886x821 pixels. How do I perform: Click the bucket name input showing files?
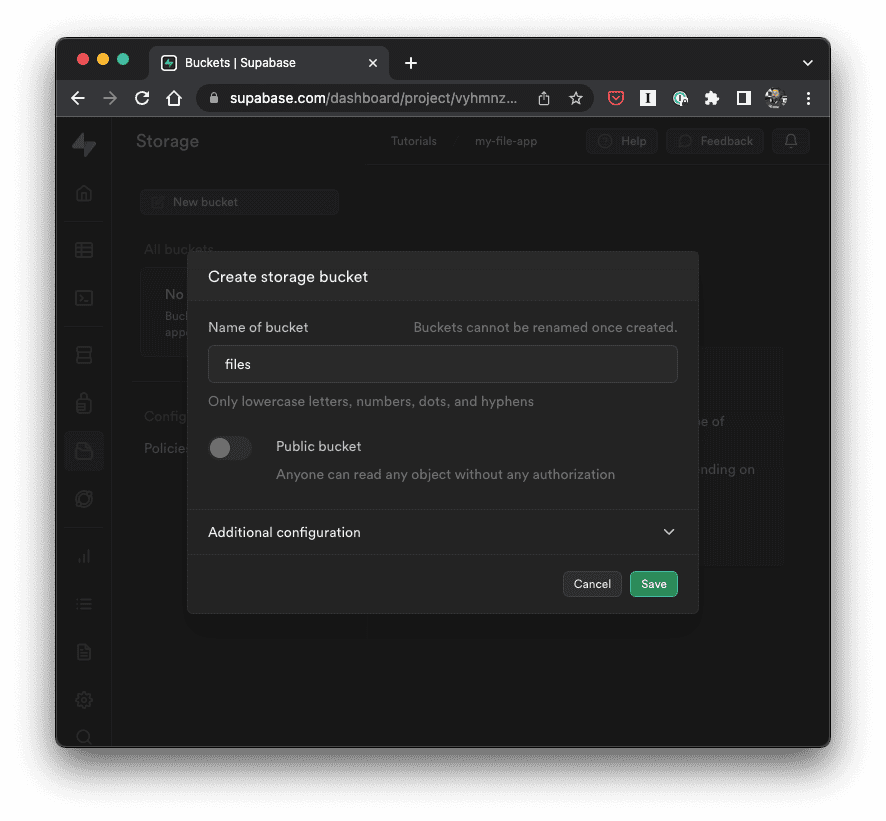[442, 364]
